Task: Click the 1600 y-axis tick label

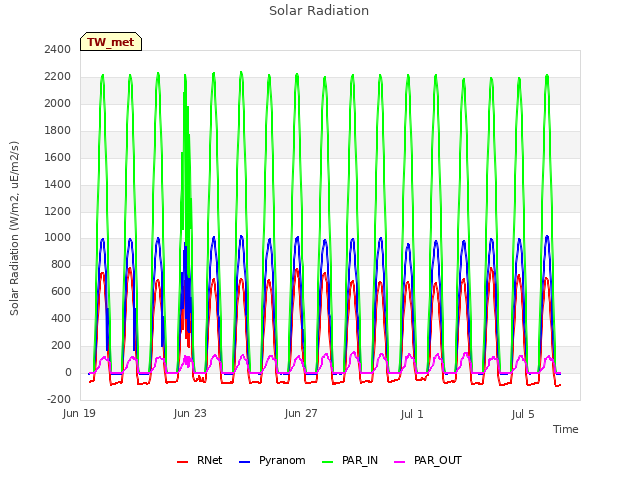Action: (58, 158)
